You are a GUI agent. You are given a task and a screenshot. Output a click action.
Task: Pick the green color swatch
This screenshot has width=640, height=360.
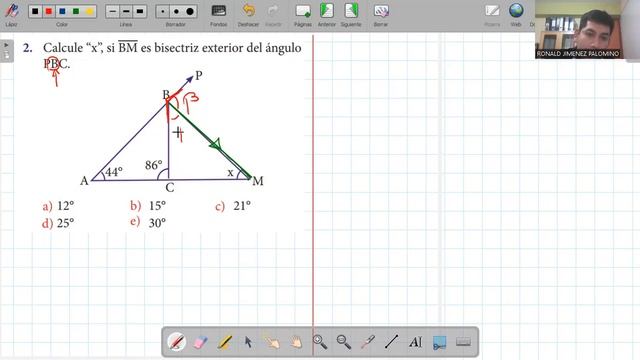point(76,11)
